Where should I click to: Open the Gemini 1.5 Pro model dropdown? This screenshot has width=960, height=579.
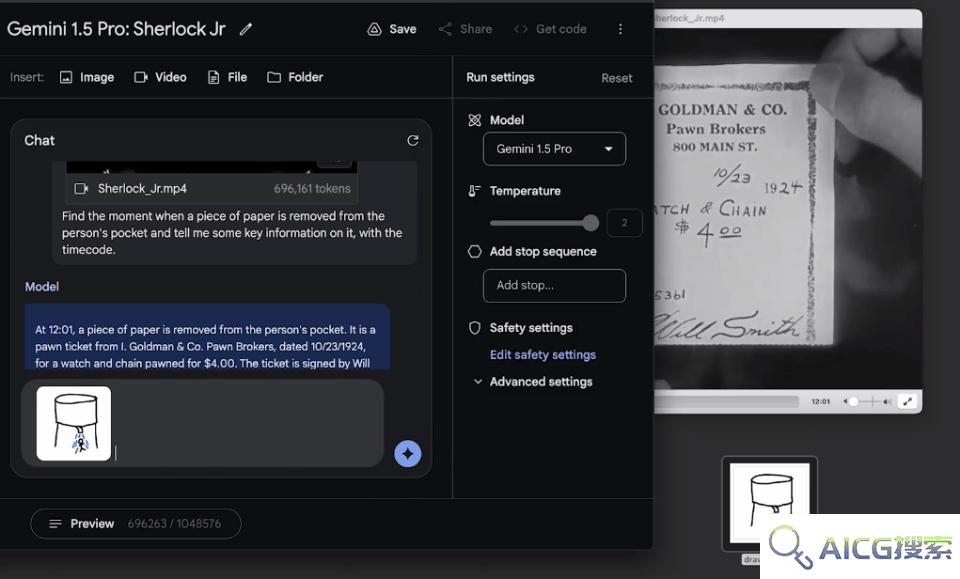pos(554,149)
